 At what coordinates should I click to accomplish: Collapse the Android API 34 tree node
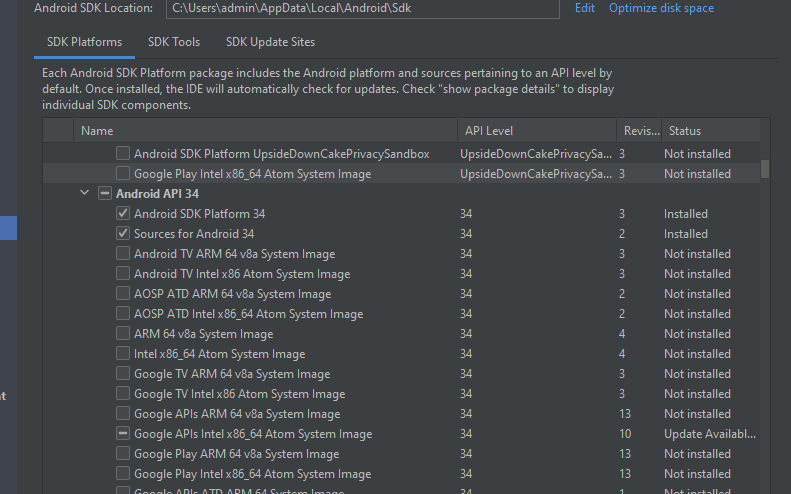click(x=85, y=194)
